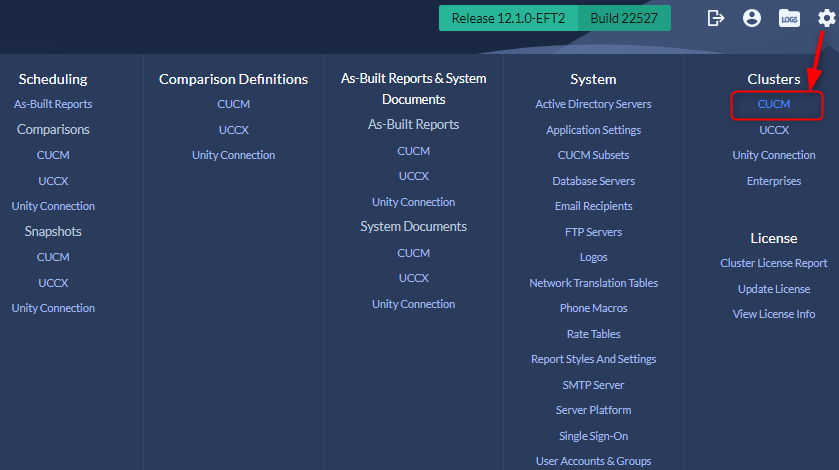Viewport: 839px width, 470px height.
Task: Open CUCM under As-Built Reports subsection
Action: pyautogui.click(x=413, y=151)
